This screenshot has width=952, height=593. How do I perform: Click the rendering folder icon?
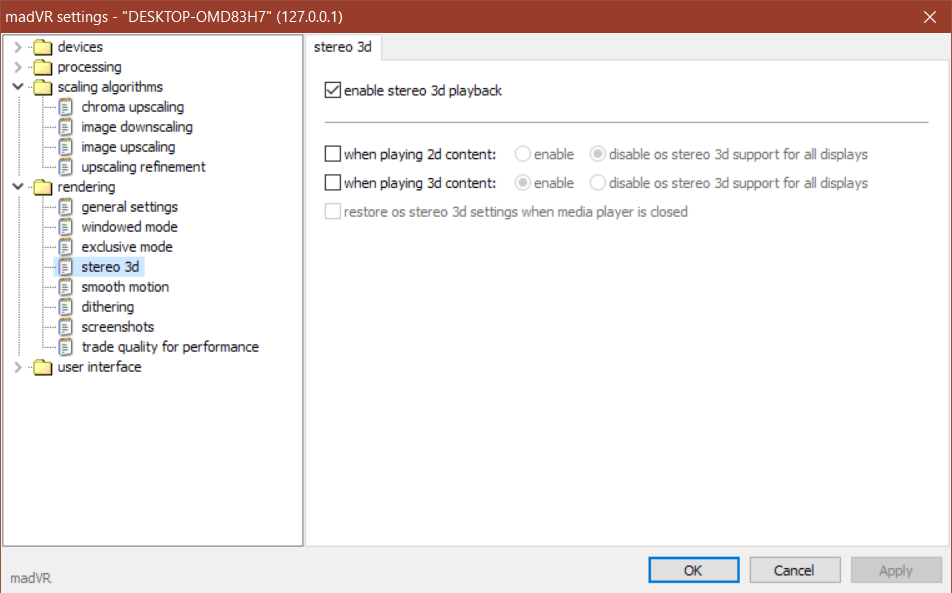pyautogui.click(x=42, y=187)
